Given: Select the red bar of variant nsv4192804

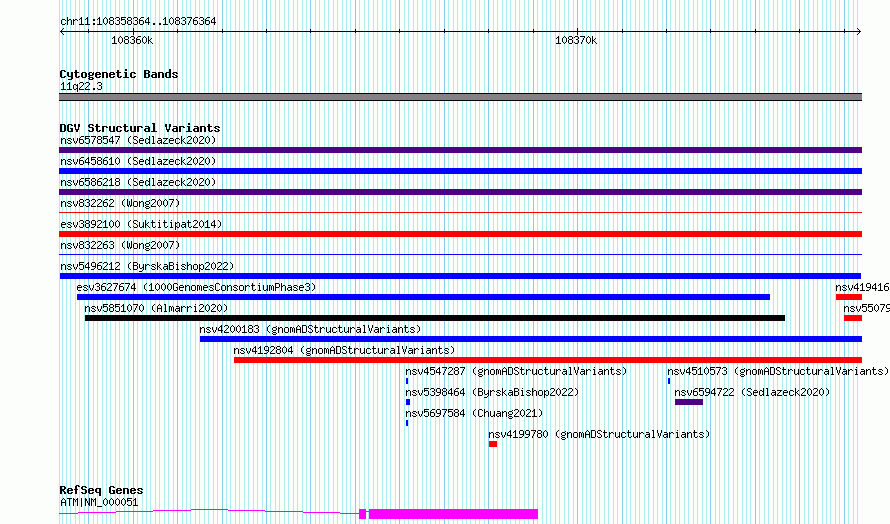Looking at the screenshot, I should coord(548,360).
